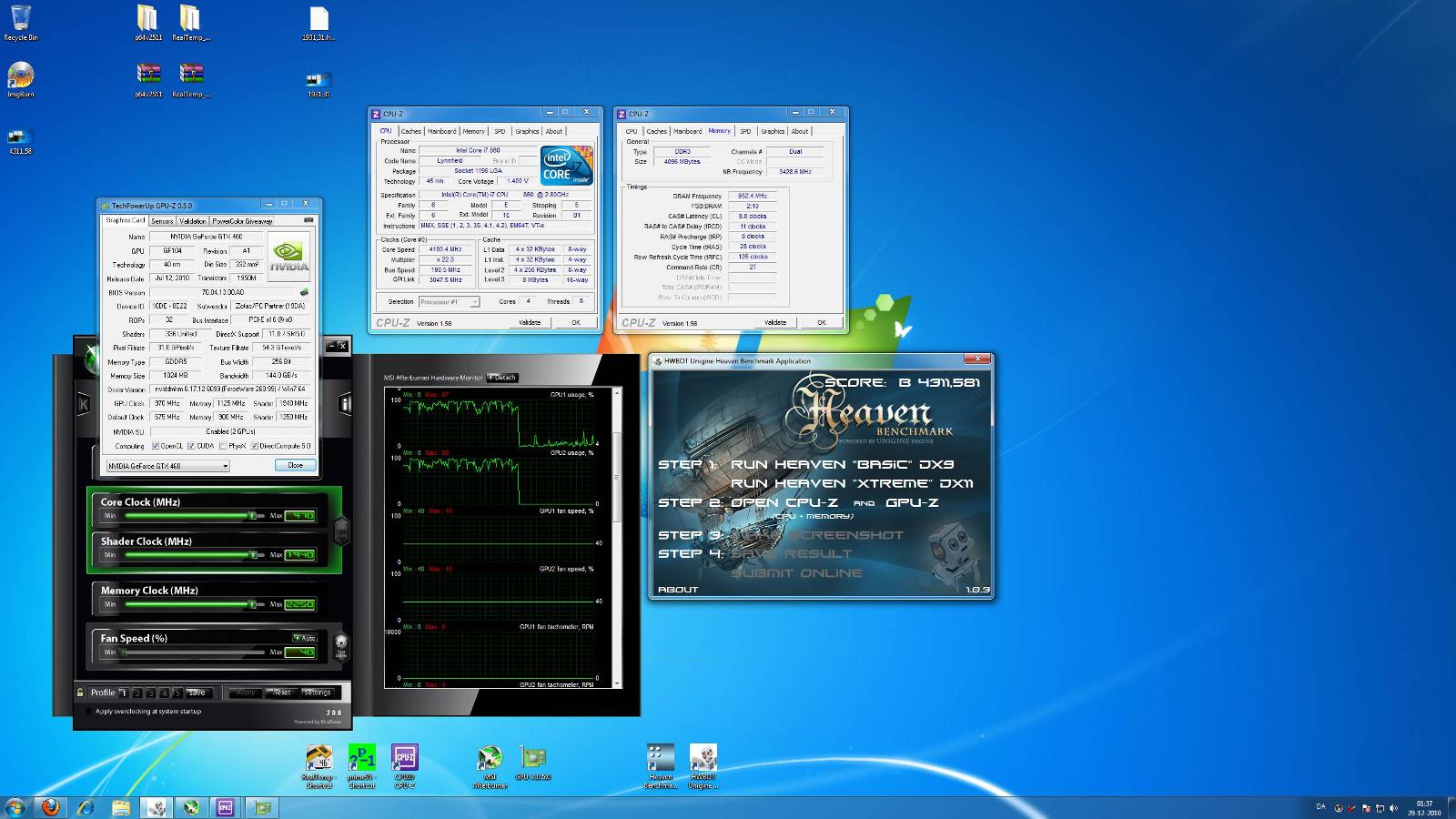Open the Validation tab in GPU-Z
The image size is (1456, 819).
[x=193, y=221]
